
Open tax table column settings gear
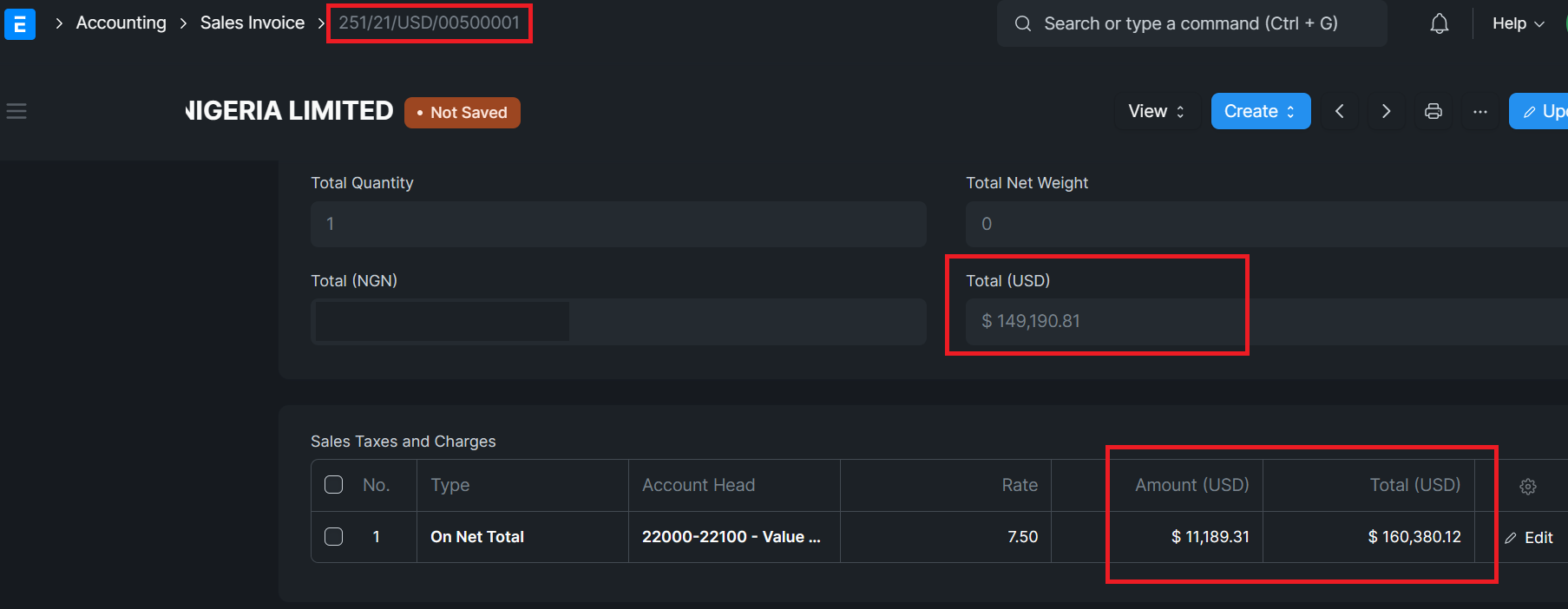(x=1527, y=486)
